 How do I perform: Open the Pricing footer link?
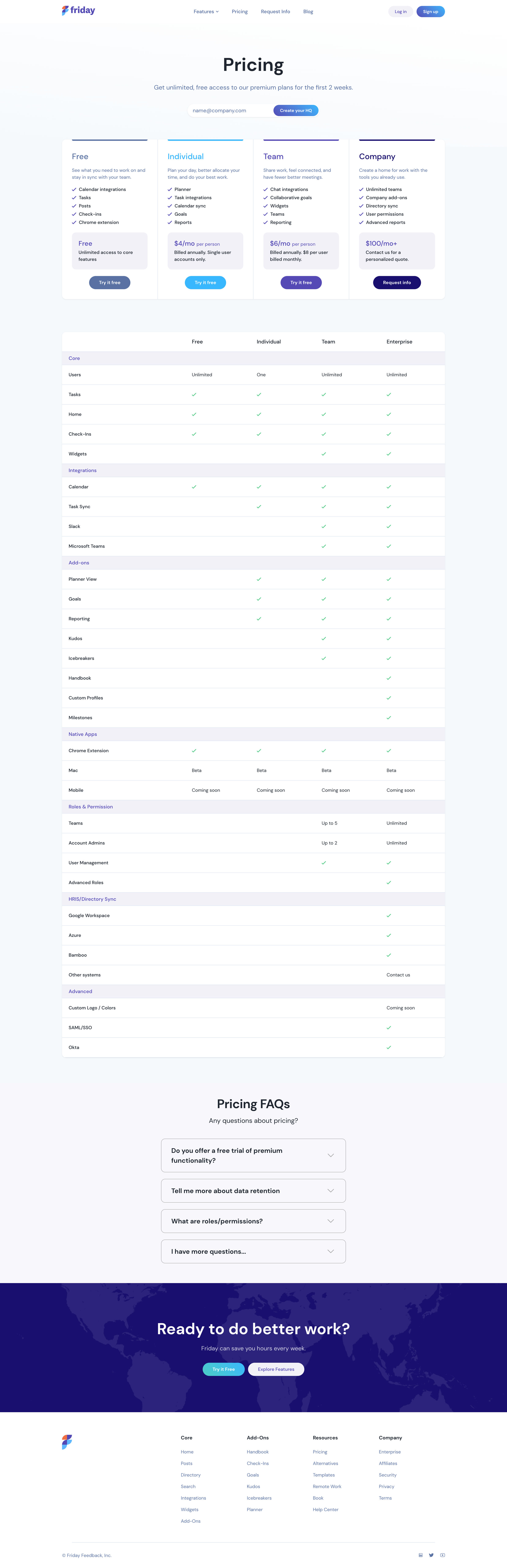[x=320, y=1452]
